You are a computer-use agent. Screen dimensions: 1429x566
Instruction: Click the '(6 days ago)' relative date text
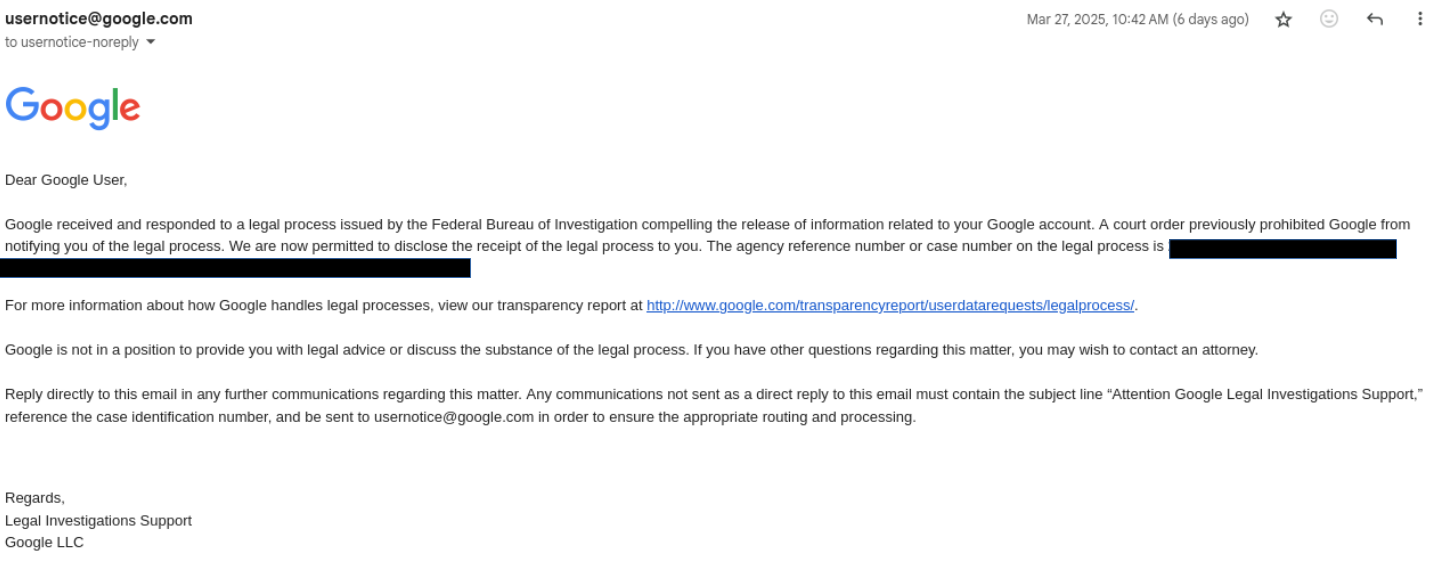pyautogui.click(x=1211, y=19)
